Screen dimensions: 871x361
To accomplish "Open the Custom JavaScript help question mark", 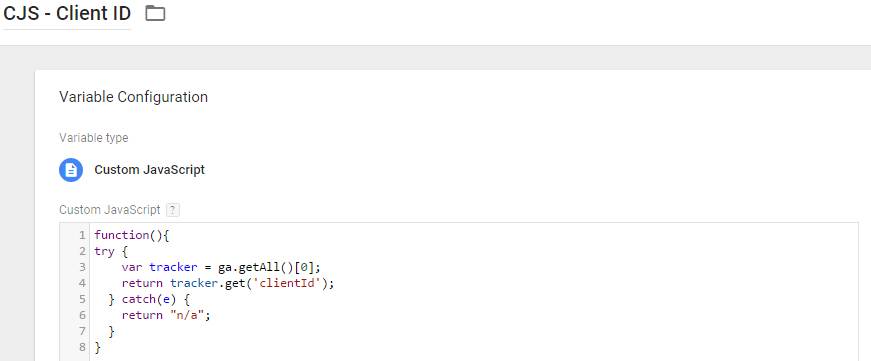I will coord(173,210).
